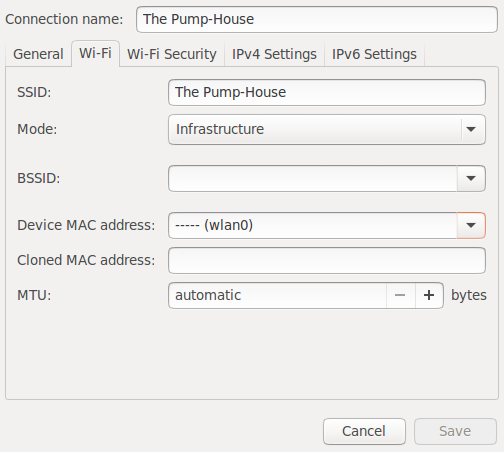The image size is (504, 452).
Task: Open the Wi-Fi Security tab
Action: [172, 54]
